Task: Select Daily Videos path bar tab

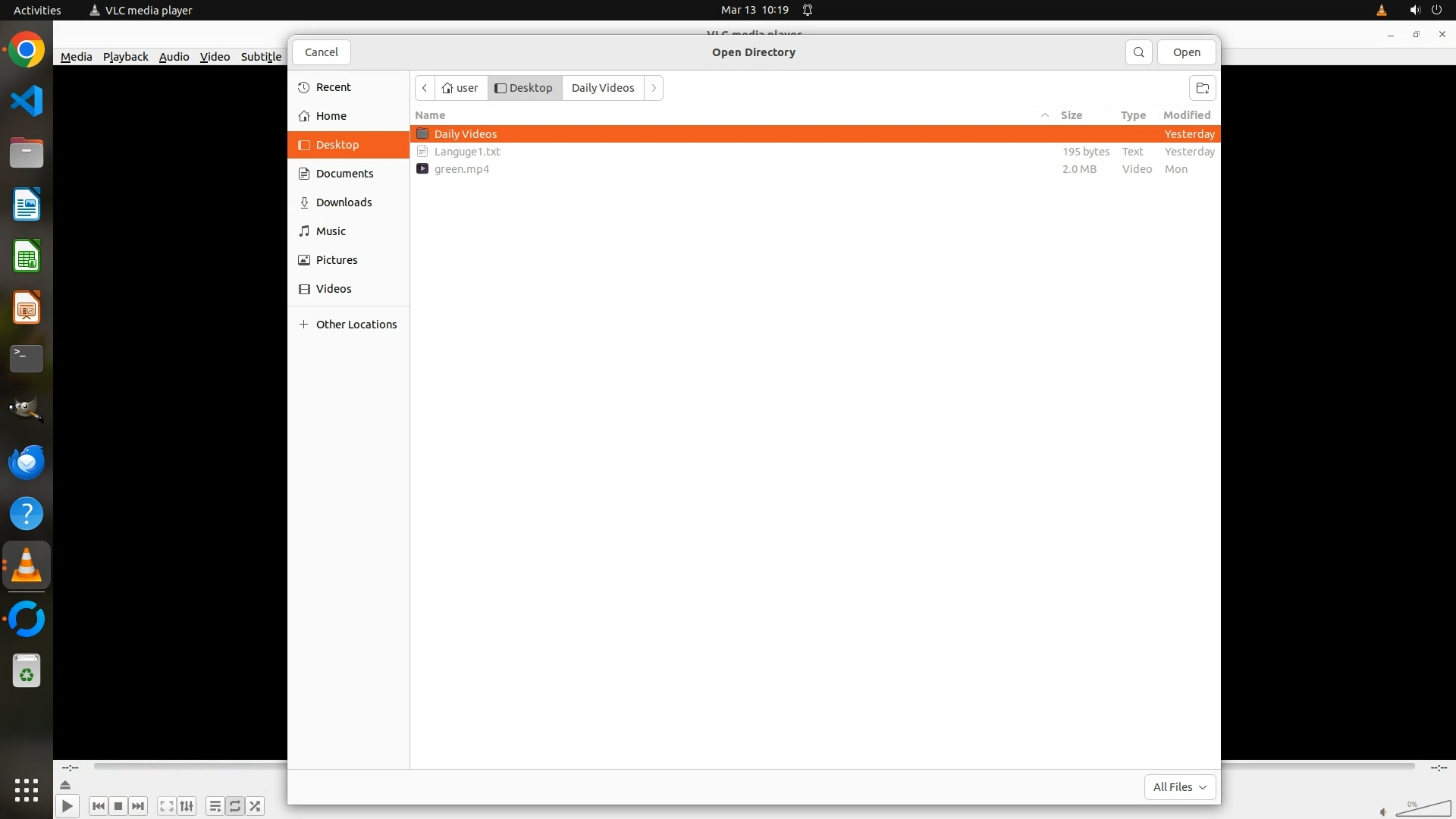Action: (602, 88)
